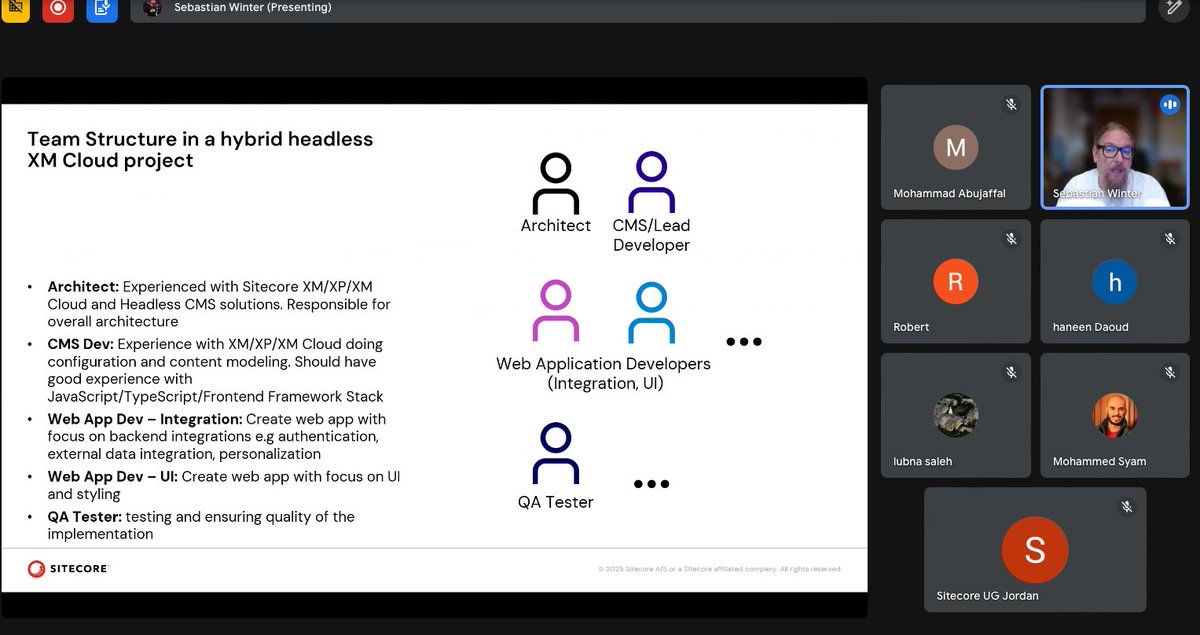Select the M avatar of Mohammad Abujaffal
The width and height of the screenshot is (1200, 635).
pyautogui.click(x=955, y=147)
